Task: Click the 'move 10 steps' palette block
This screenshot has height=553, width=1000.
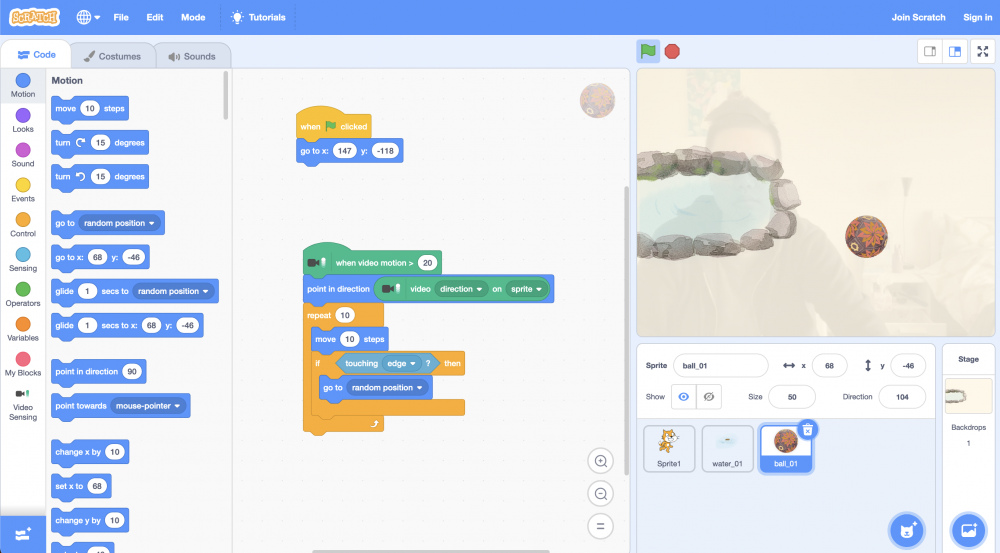Action: (x=90, y=108)
